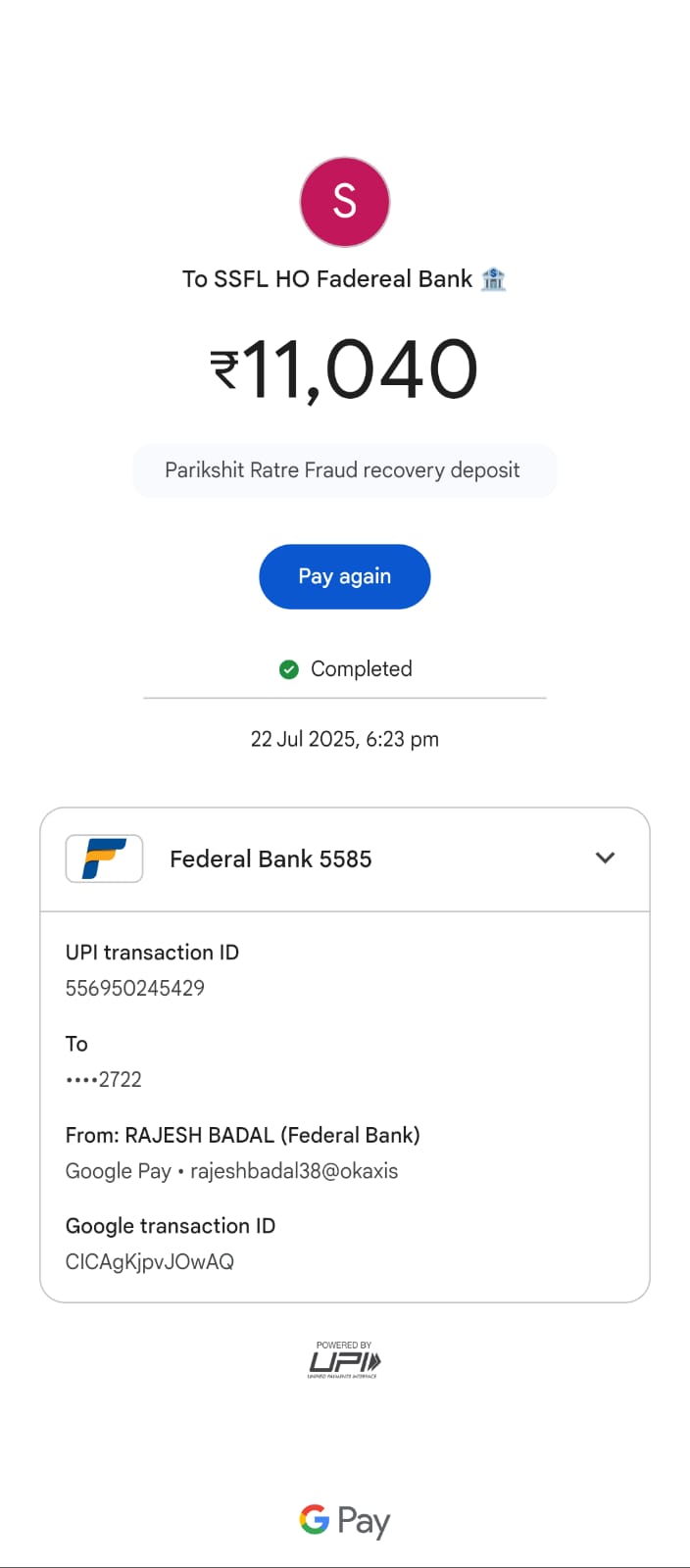This screenshot has height=1568, width=690.
Task: Click the rupee symbol beside the amount
Action: (x=224, y=370)
